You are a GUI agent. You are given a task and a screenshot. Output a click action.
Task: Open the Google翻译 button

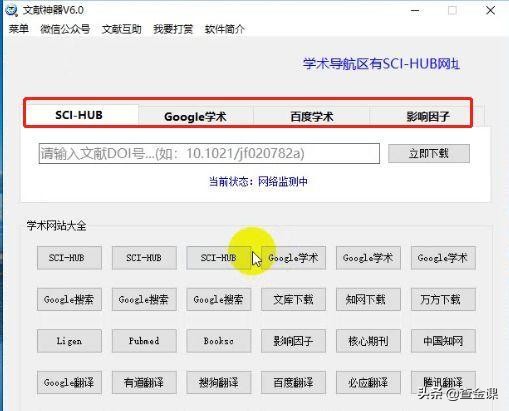pyautogui.click(x=69, y=382)
